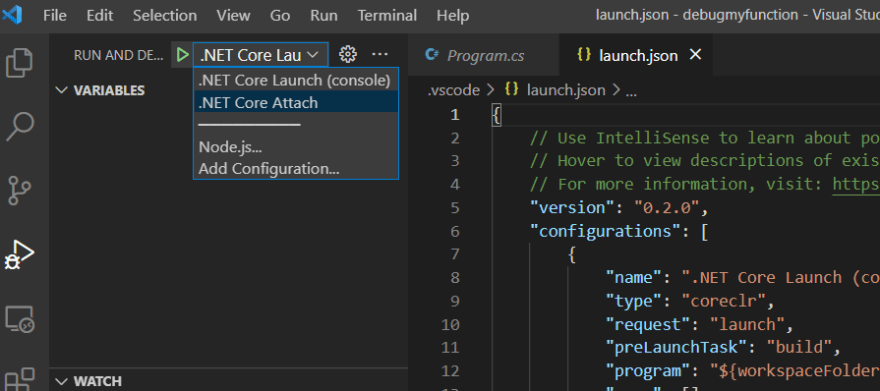The height and width of the screenshot is (391, 880).
Task: Start debugging with the green play button
Action: click(x=182, y=55)
